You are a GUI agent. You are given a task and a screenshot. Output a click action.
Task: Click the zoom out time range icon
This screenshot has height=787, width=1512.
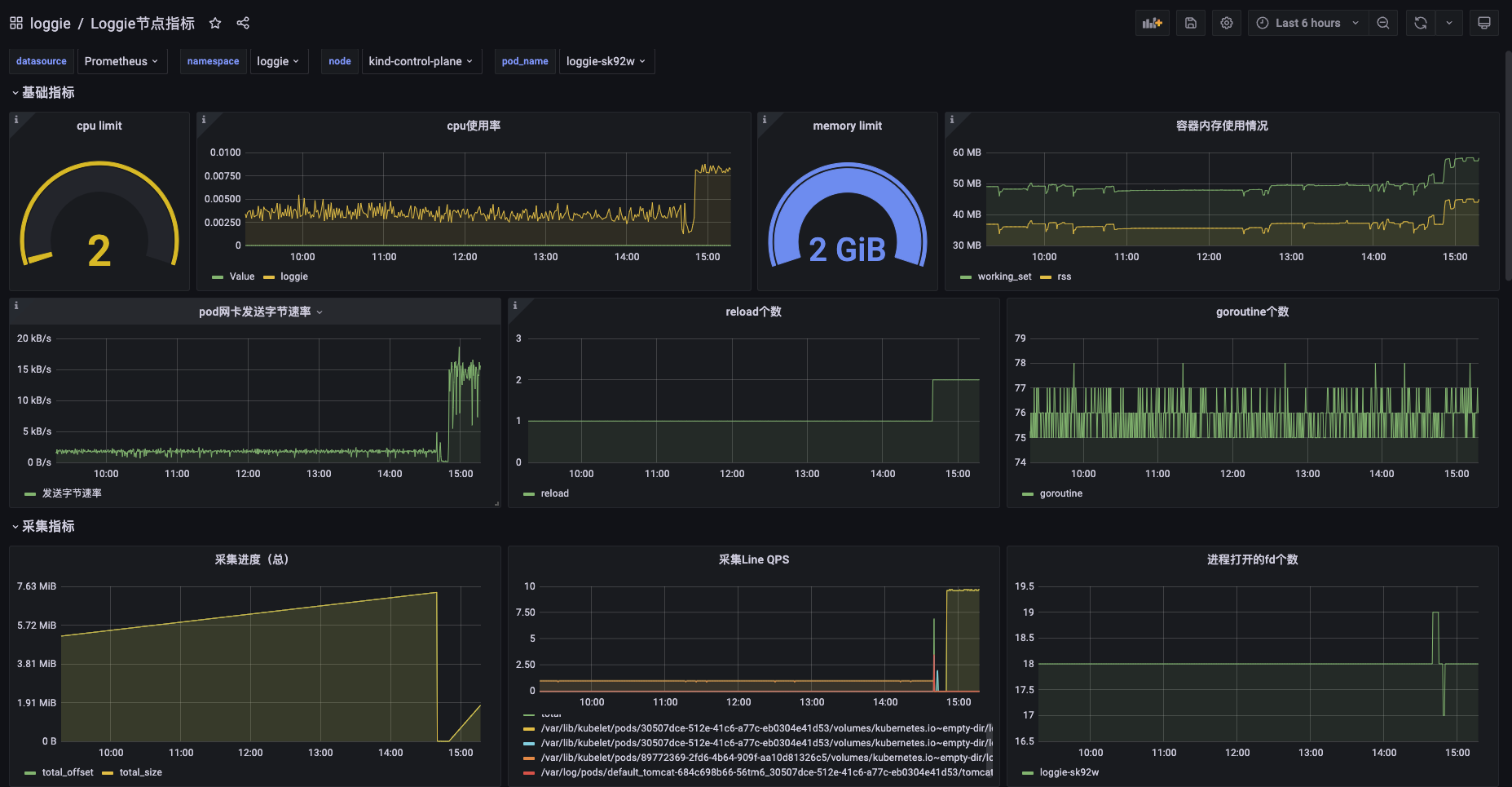1382,22
